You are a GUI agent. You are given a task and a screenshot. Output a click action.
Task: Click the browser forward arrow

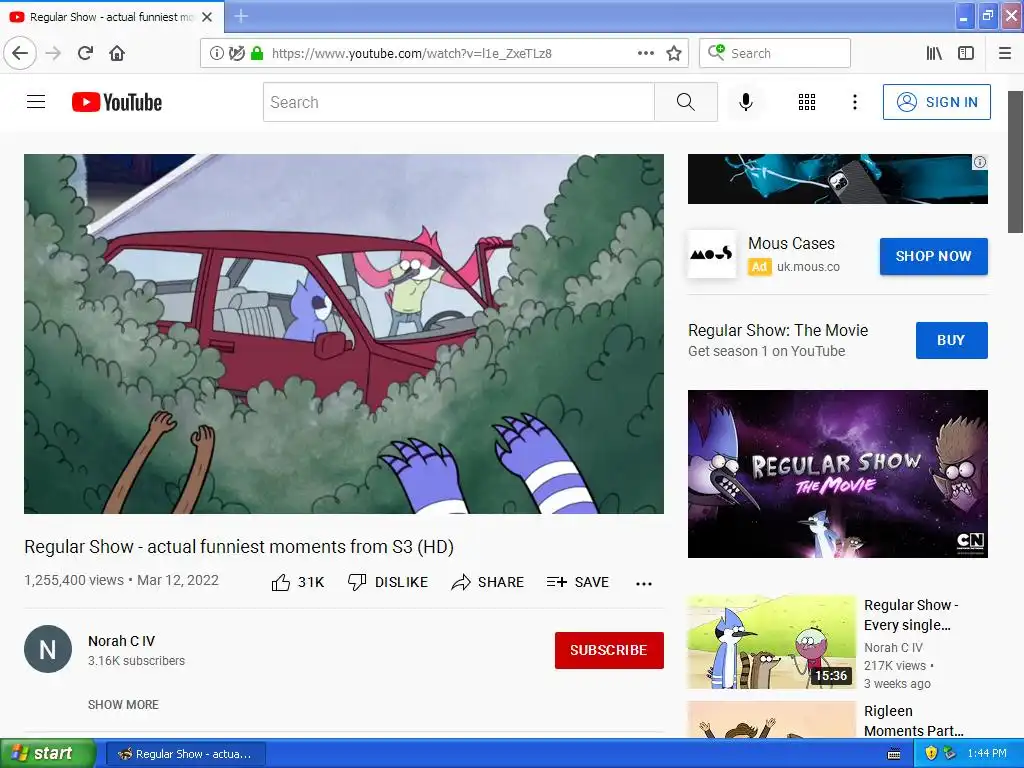pos(54,53)
